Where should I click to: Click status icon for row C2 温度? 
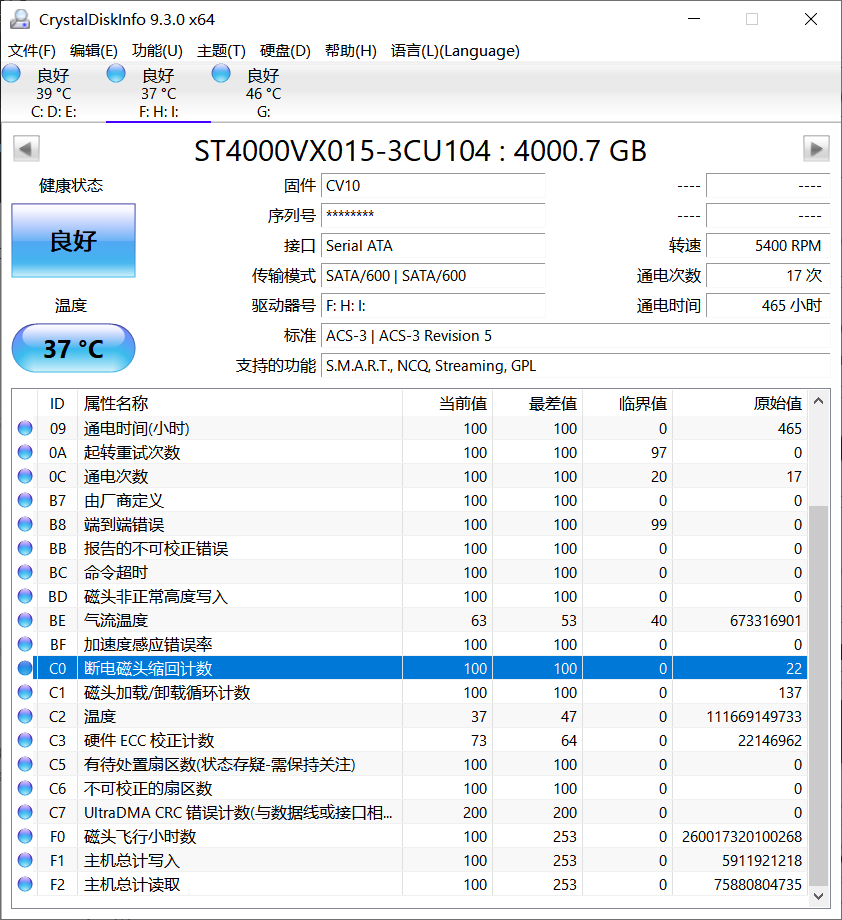pos(25,716)
